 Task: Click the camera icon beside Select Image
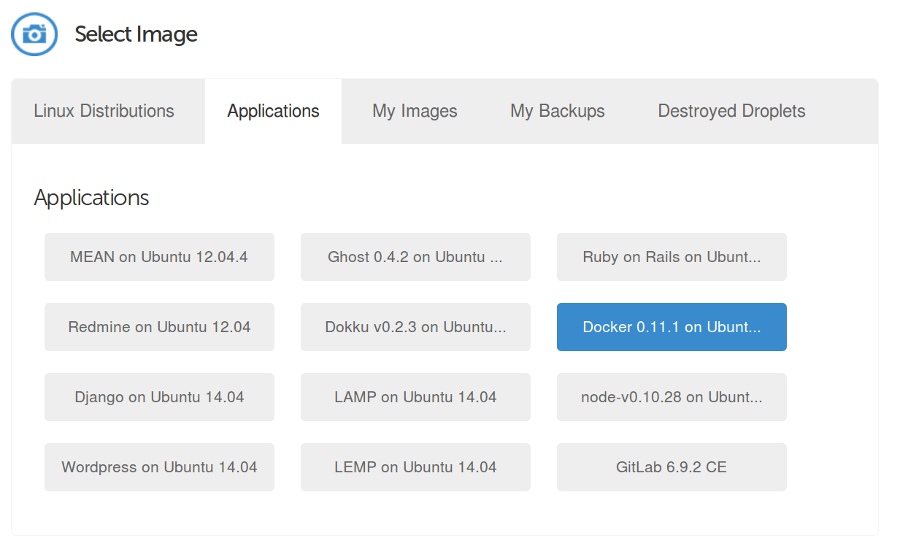(x=34, y=34)
